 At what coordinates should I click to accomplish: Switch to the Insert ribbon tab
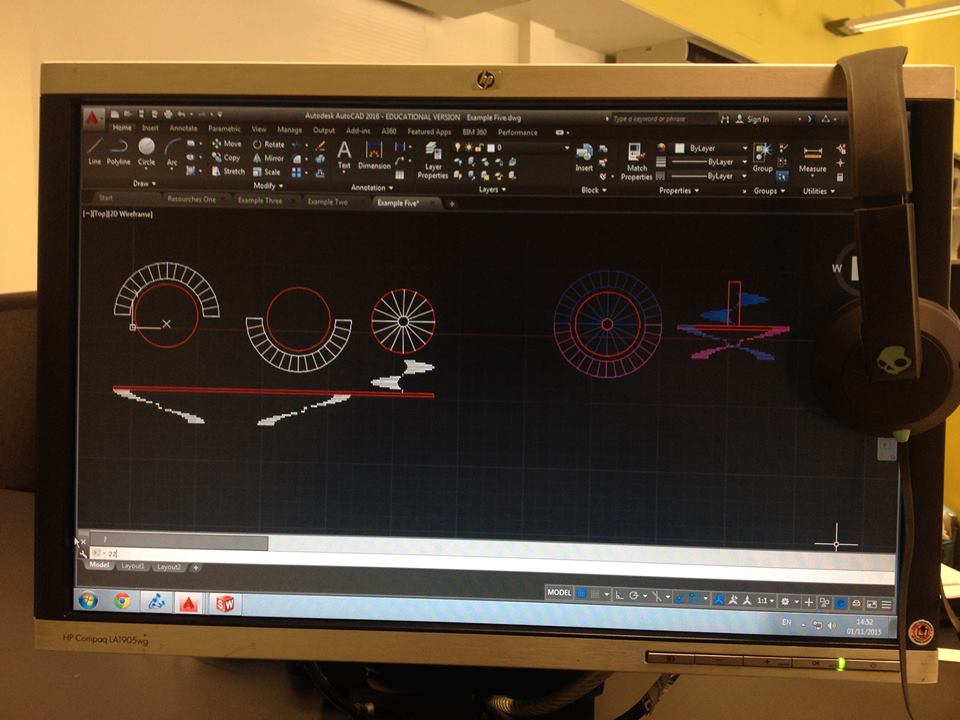[150, 128]
